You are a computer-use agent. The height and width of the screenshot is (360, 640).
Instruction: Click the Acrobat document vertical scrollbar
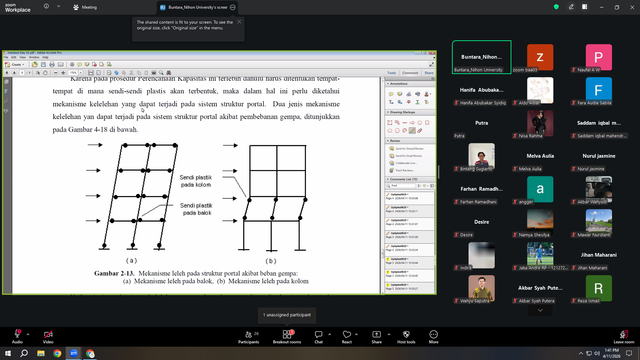pyautogui.click(x=382, y=185)
